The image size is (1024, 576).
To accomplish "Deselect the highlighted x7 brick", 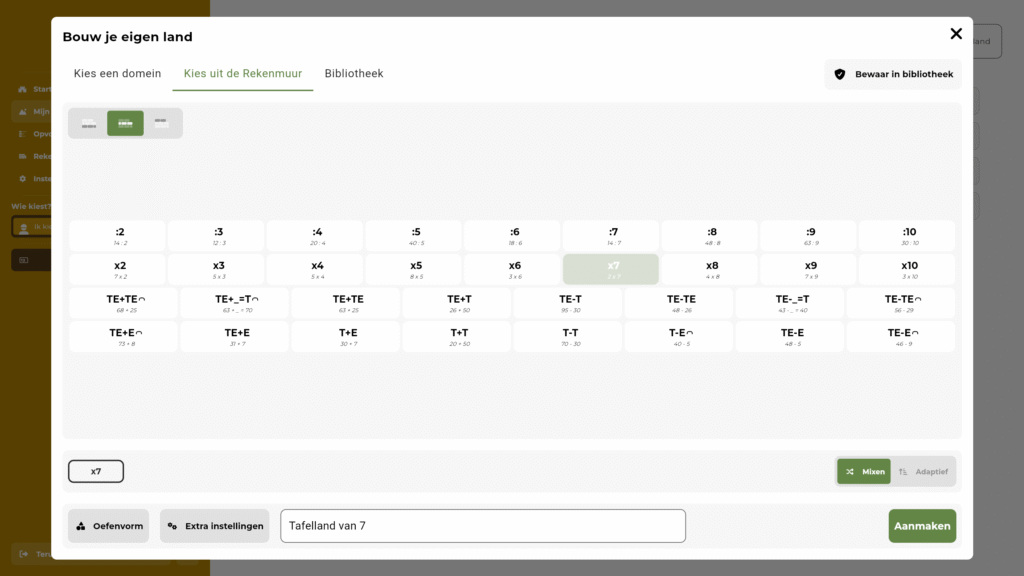I will click(610, 270).
